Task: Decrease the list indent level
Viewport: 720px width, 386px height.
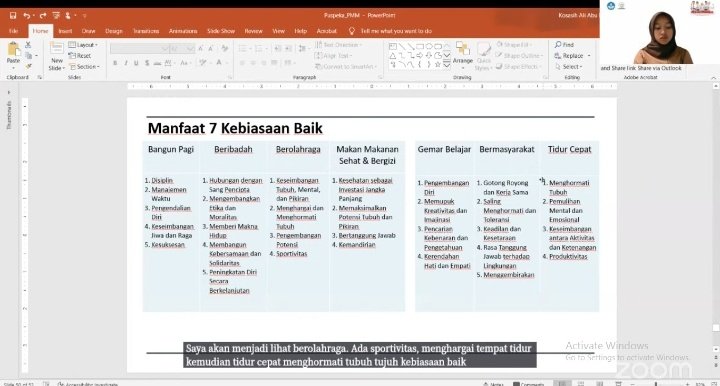Action: point(277,48)
